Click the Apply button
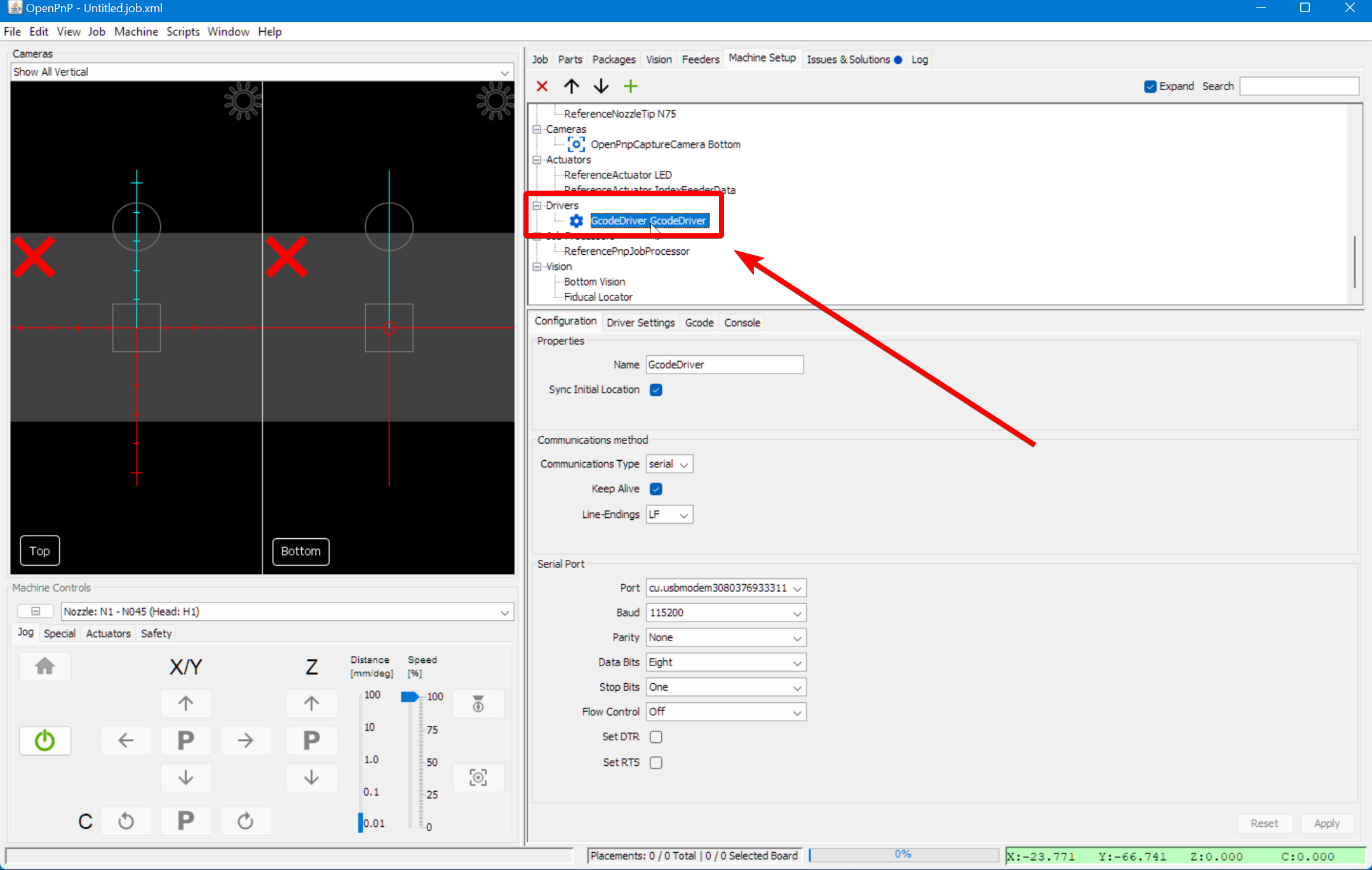 [1326, 823]
